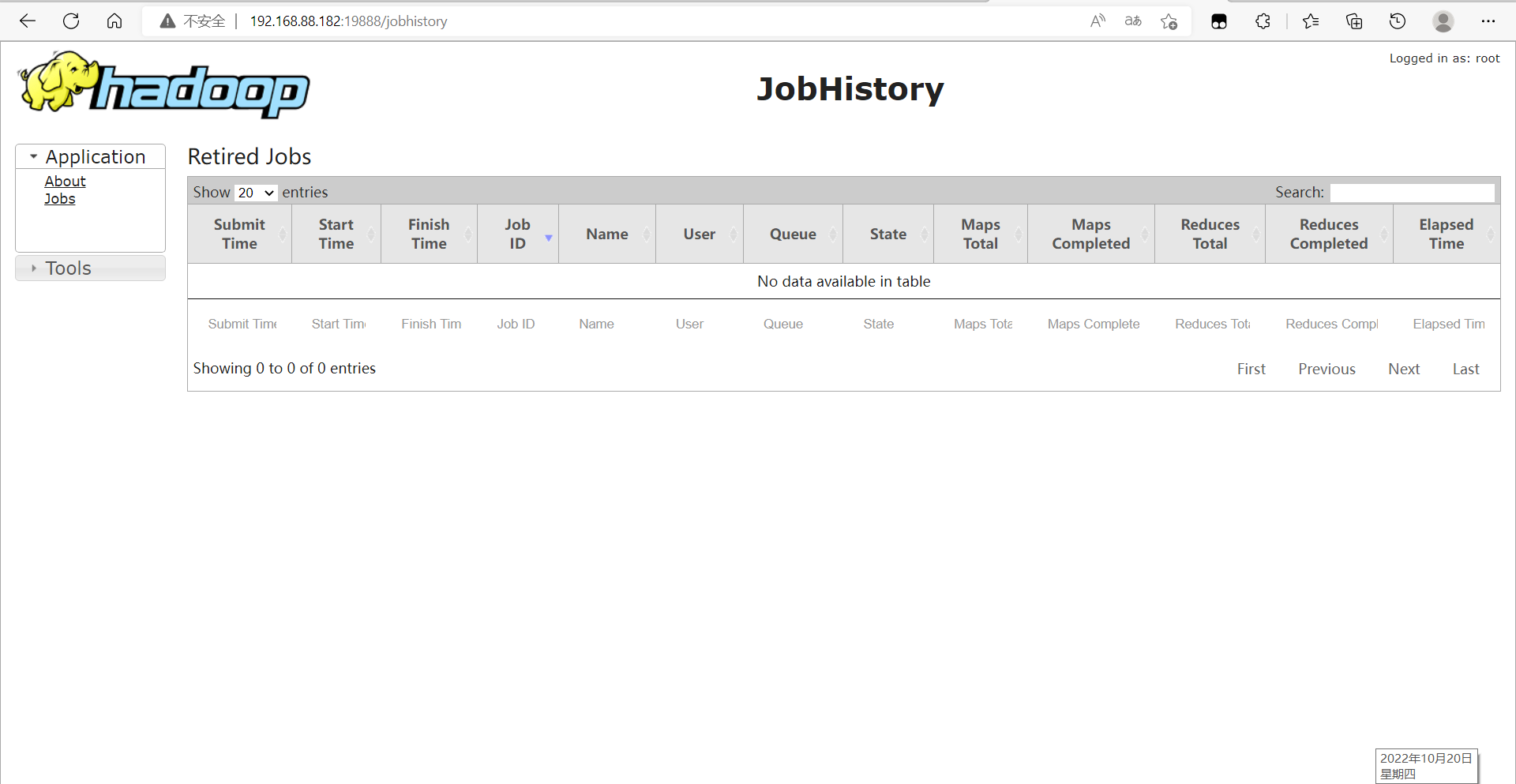Click the dark extension icon in toolbar

point(1219,21)
